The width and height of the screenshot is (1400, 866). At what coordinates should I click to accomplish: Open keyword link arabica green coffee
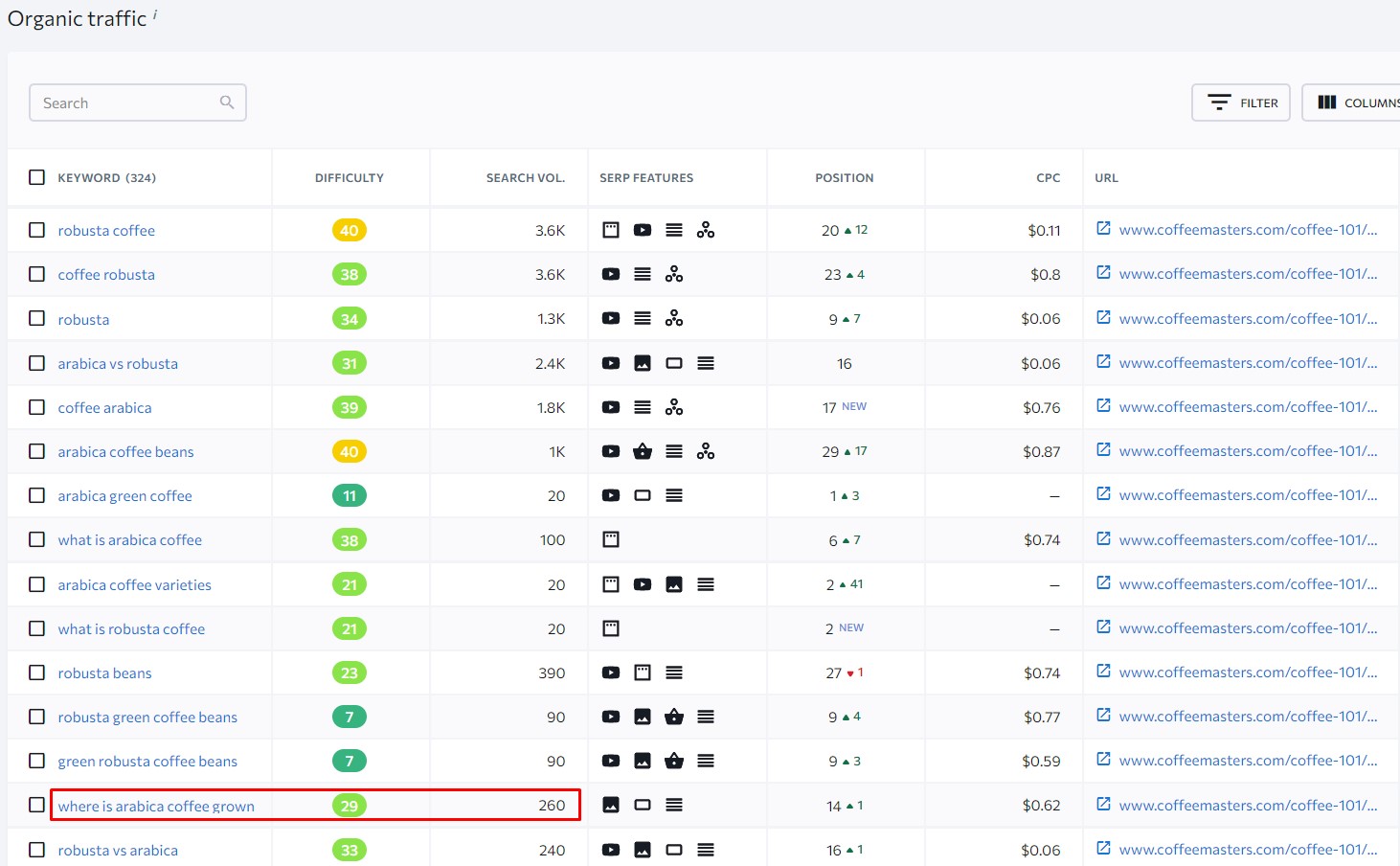click(124, 495)
